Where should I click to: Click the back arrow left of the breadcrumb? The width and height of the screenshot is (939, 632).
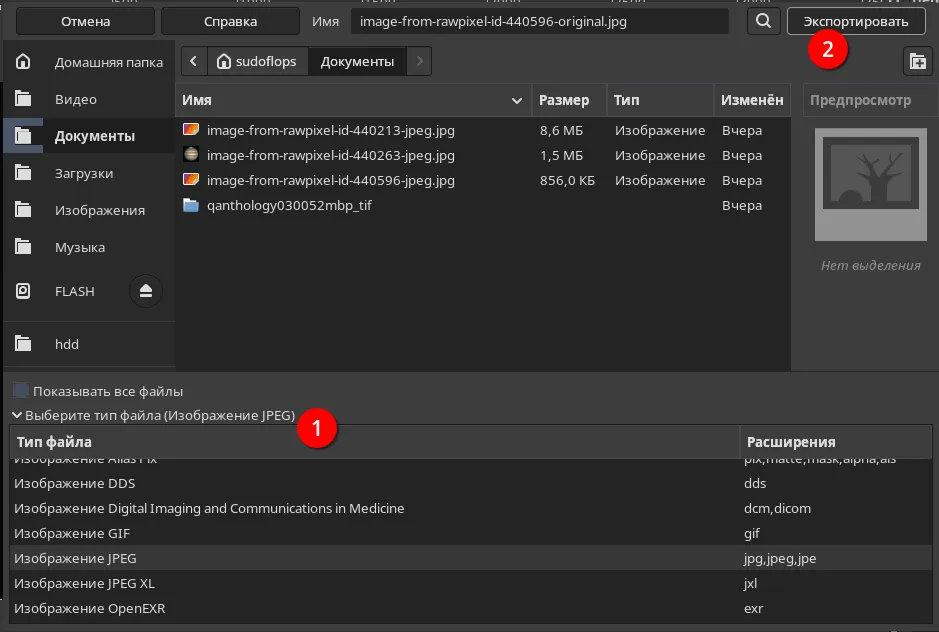click(x=192, y=60)
